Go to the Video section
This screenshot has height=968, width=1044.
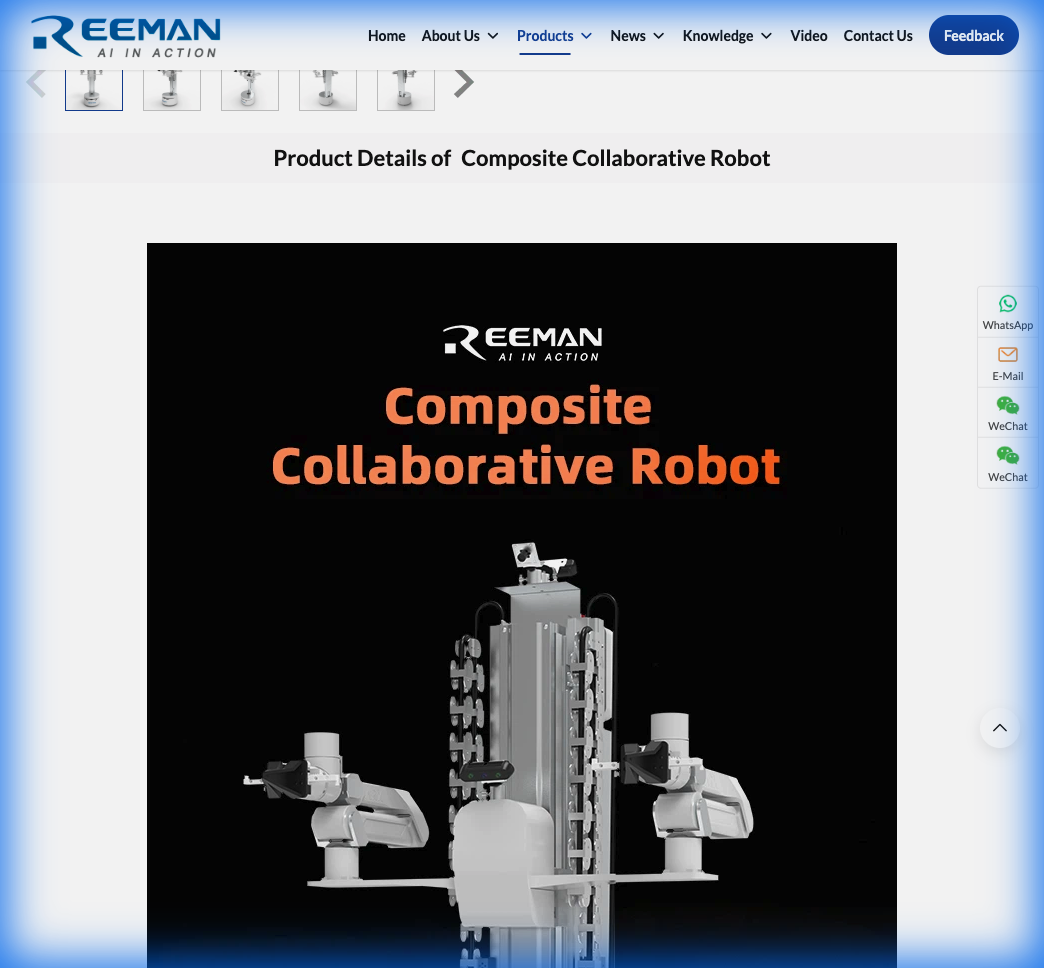click(809, 35)
